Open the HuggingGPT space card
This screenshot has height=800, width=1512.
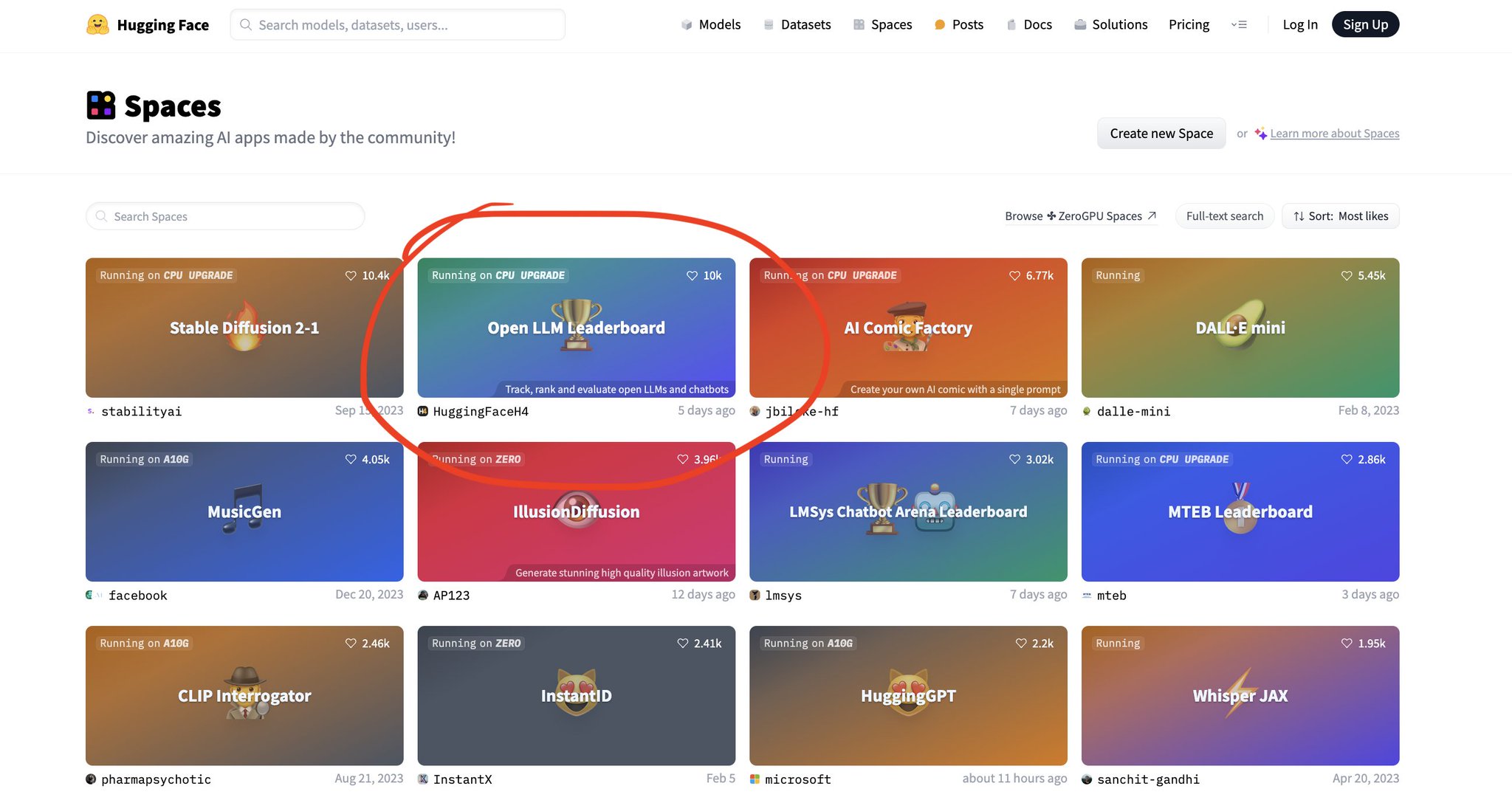(908, 695)
